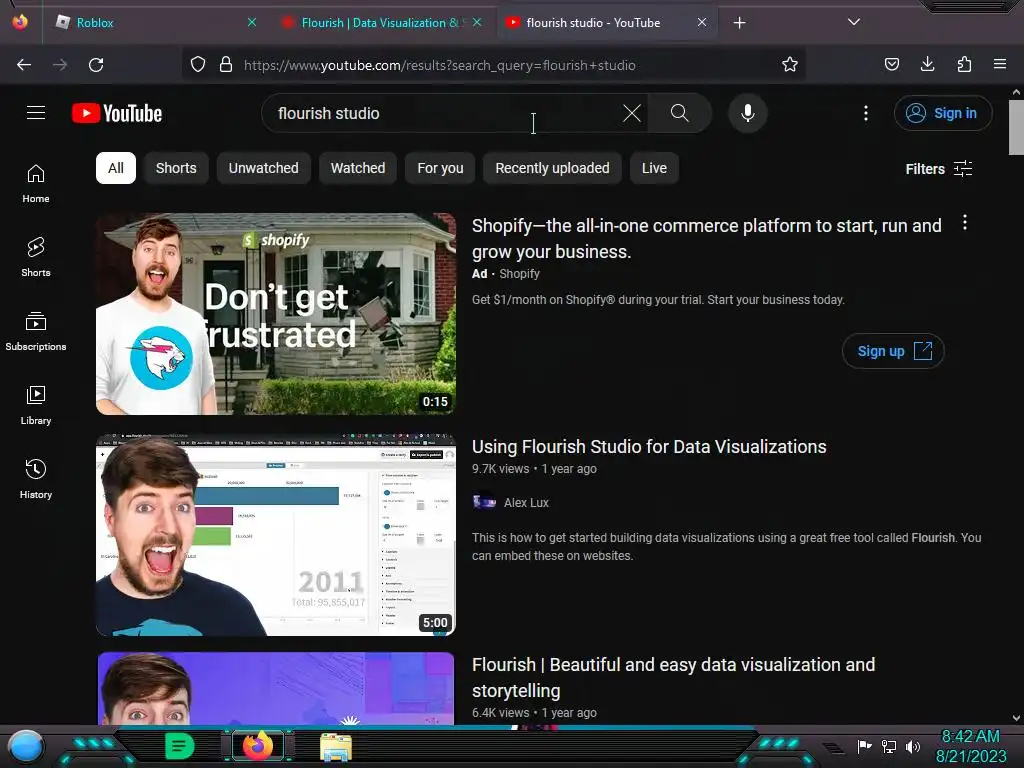Open the Start orb on taskbar
The image size is (1024, 768).
[25, 747]
